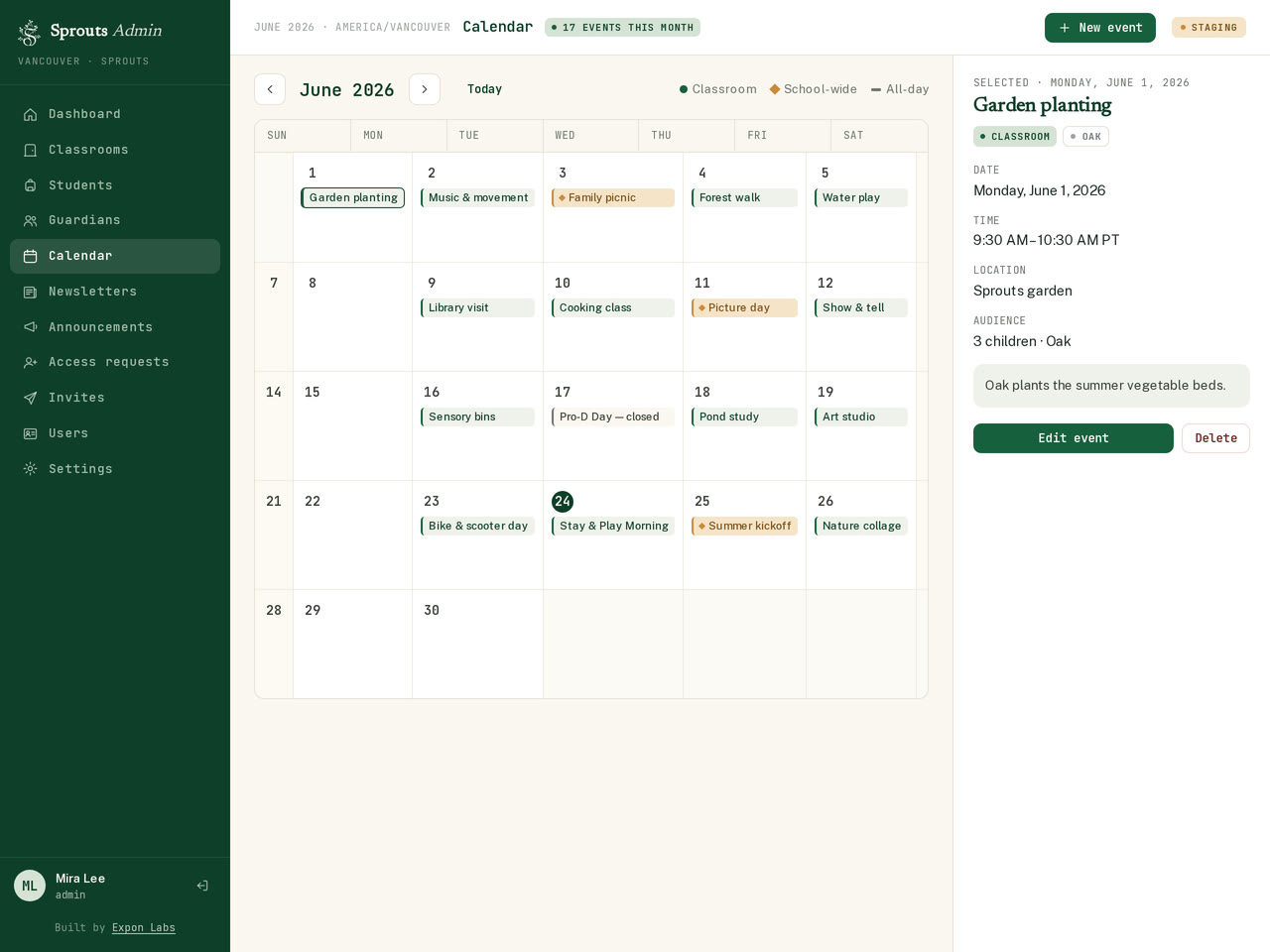Open the Access requests page
The width and height of the screenshot is (1270, 952).
(115, 362)
